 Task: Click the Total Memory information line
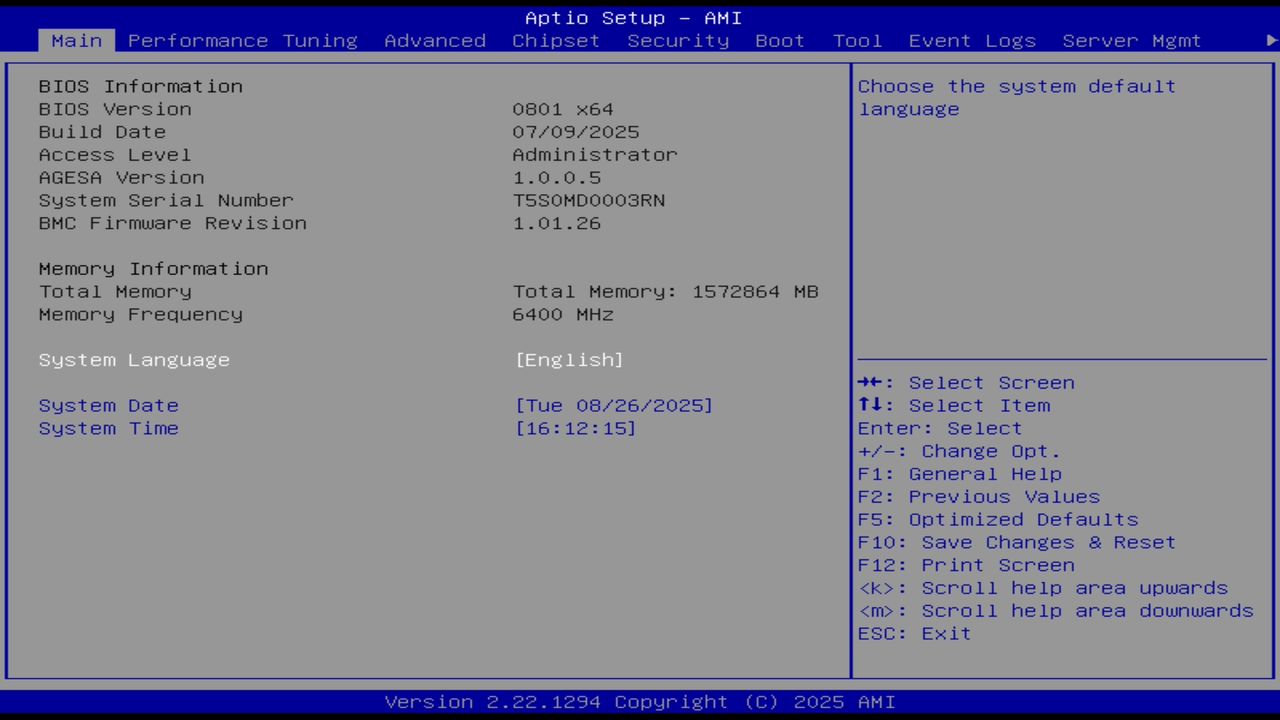click(665, 291)
